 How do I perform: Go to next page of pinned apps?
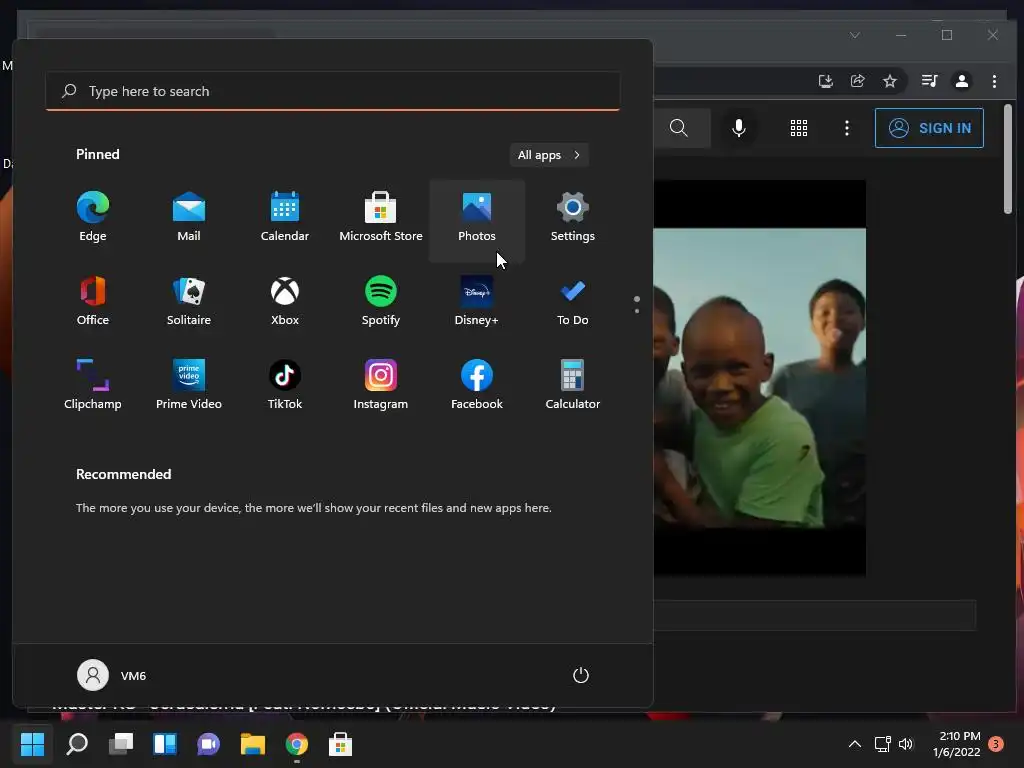[x=637, y=311]
